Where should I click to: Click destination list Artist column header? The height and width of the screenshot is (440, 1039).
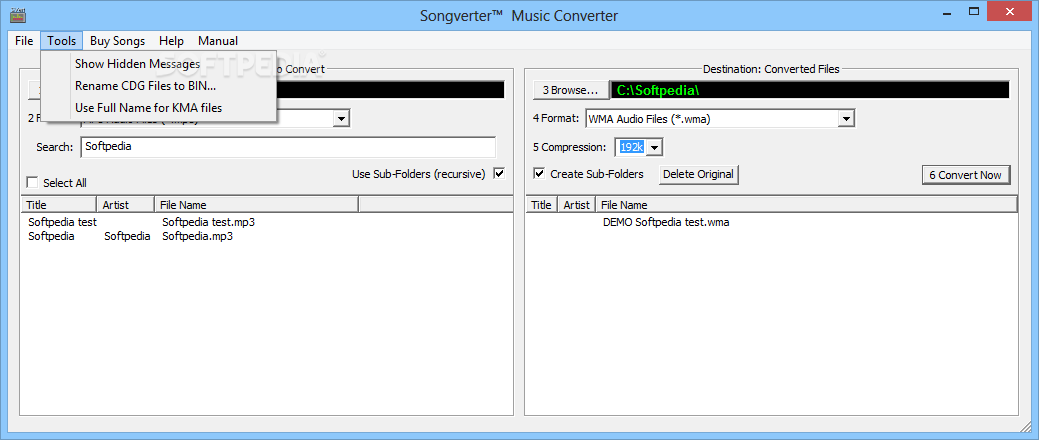576,205
